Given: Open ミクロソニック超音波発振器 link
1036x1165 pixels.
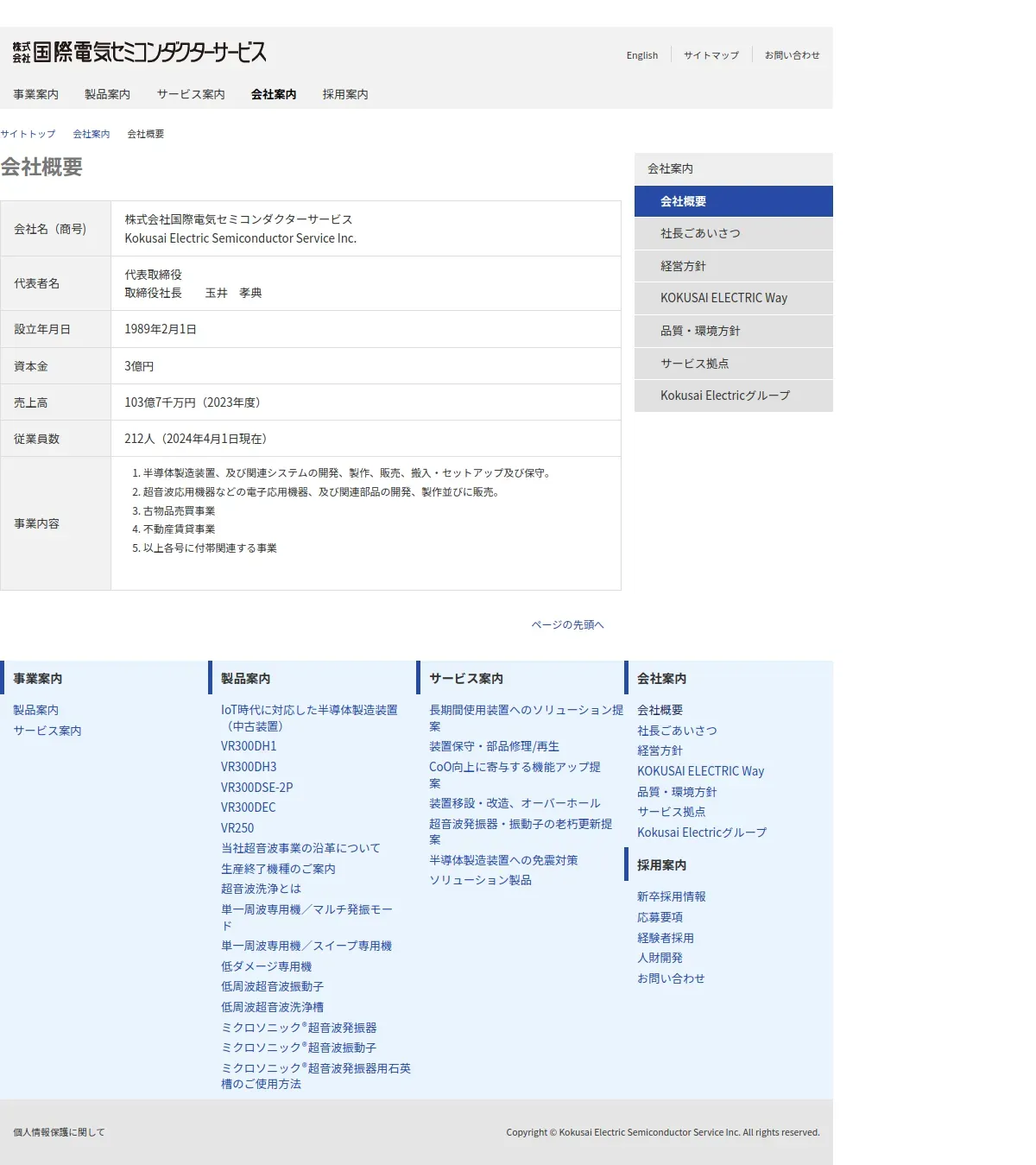Looking at the screenshot, I should [x=299, y=1028].
